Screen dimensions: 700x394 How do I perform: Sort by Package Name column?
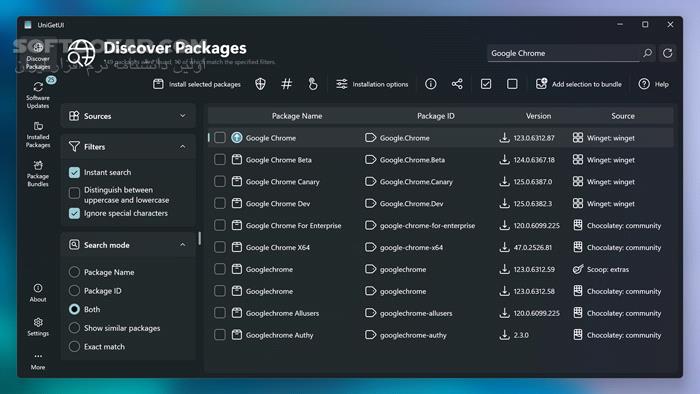tap(297, 116)
